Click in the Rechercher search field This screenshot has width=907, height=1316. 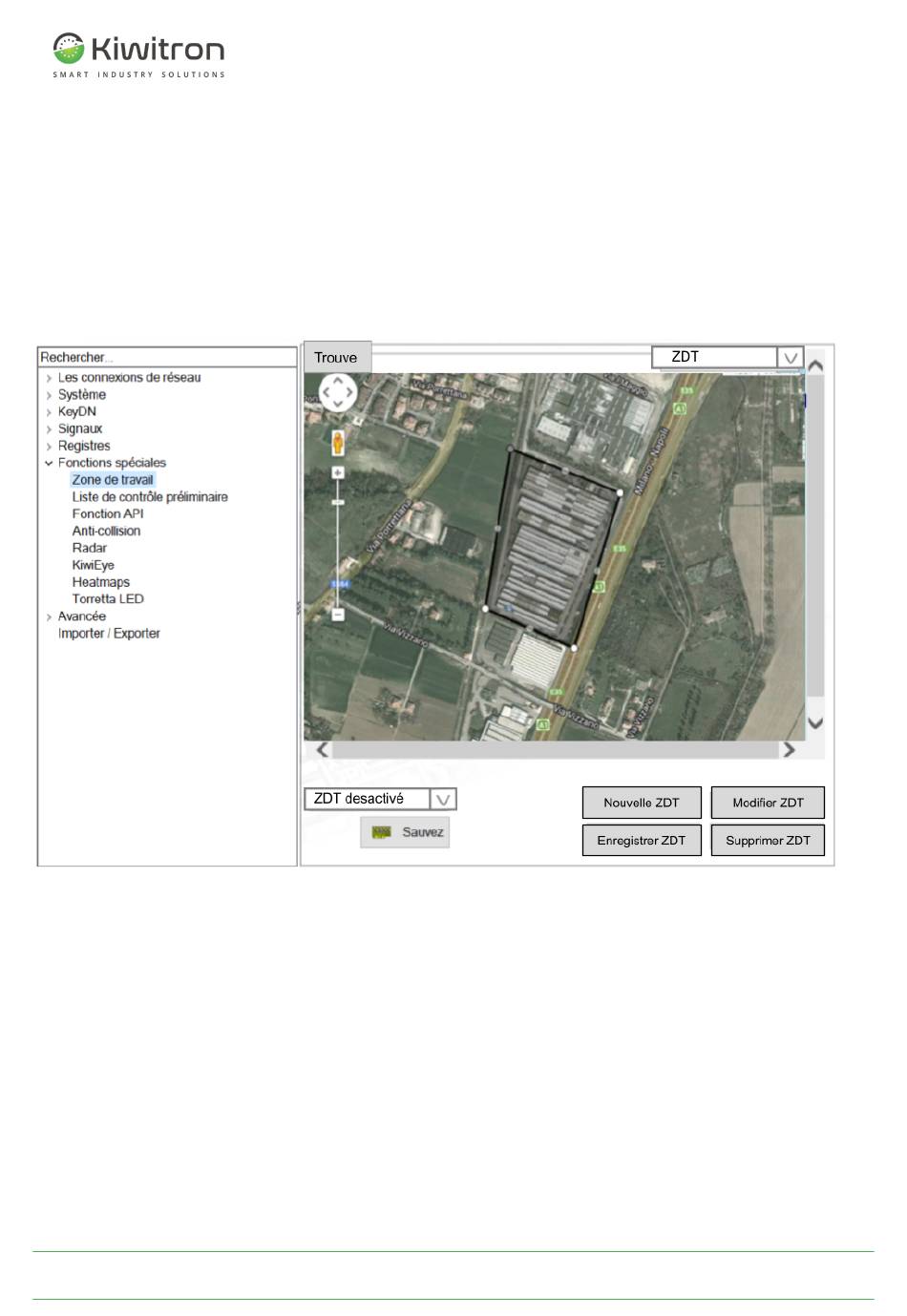click(167, 357)
